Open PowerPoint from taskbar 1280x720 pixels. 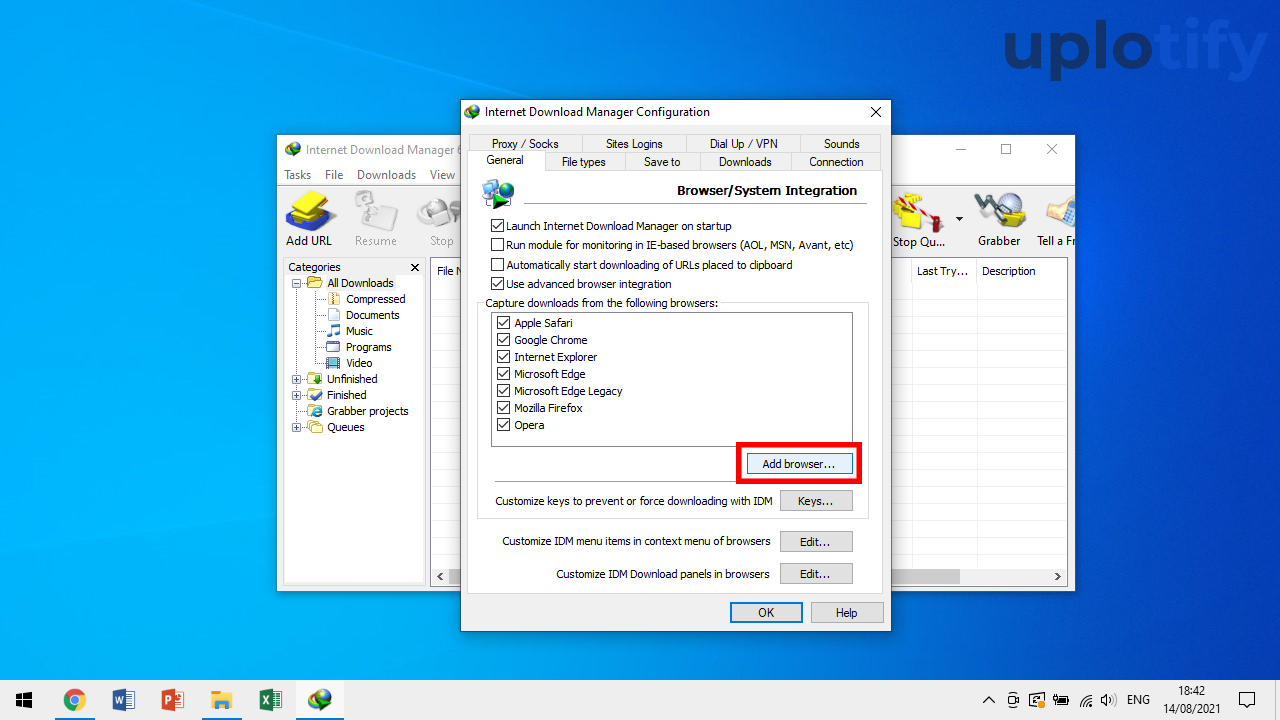pyautogui.click(x=172, y=700)
